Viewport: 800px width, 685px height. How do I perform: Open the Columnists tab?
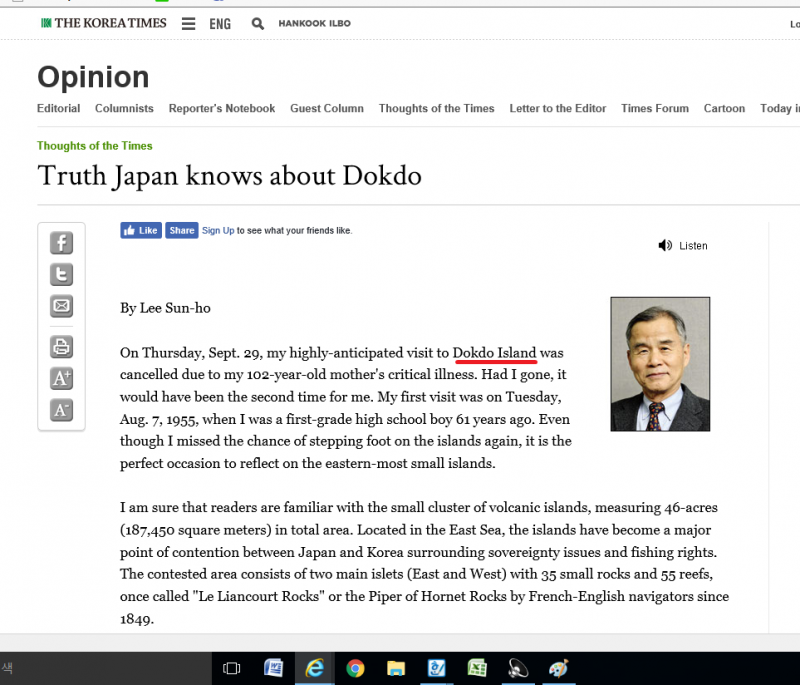pyautogui.click(x=124, y=108)
